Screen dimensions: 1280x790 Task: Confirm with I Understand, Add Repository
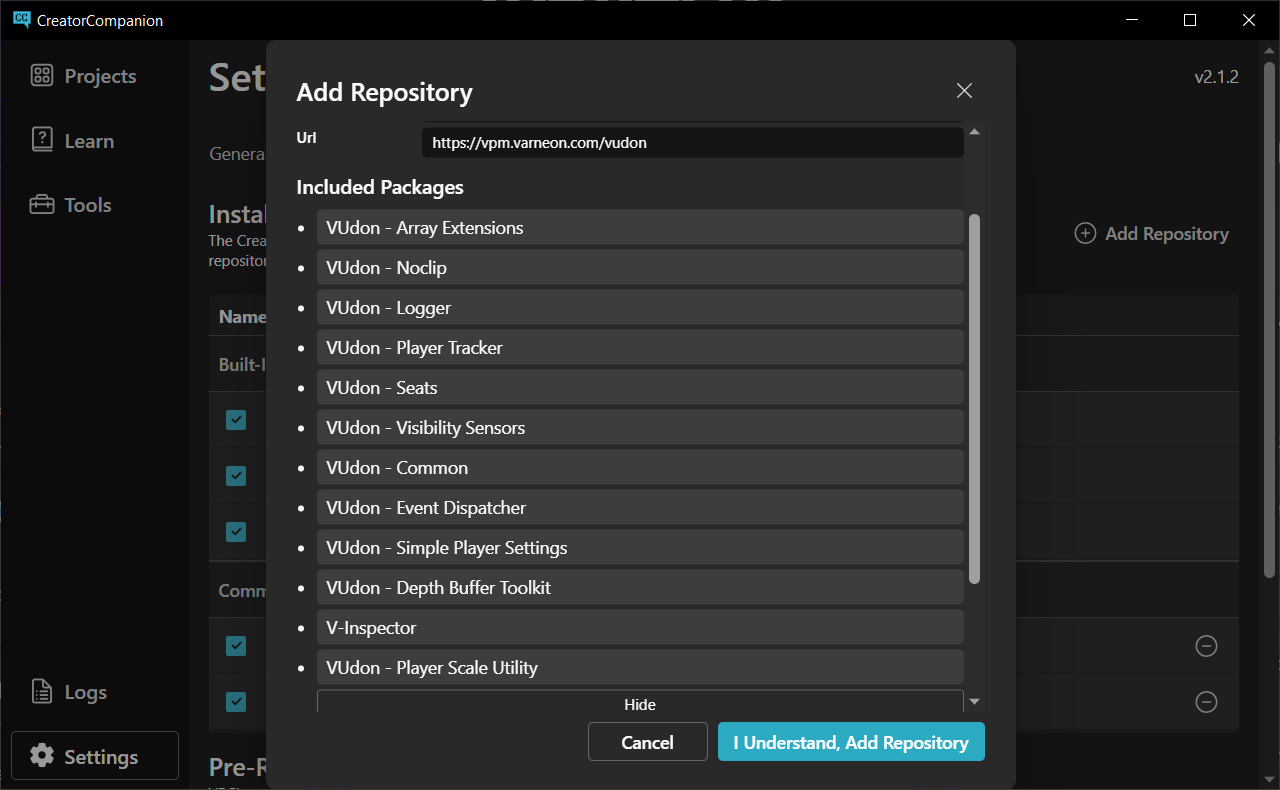click(851, 742)
